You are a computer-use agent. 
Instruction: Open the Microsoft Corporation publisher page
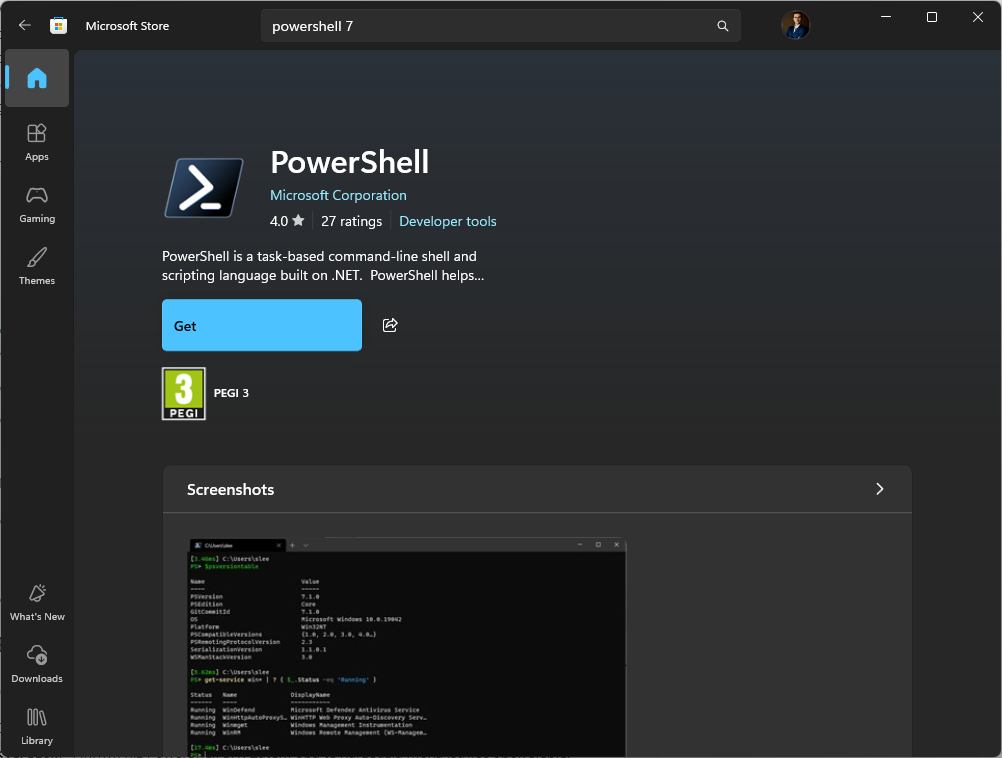click(338, 195)
